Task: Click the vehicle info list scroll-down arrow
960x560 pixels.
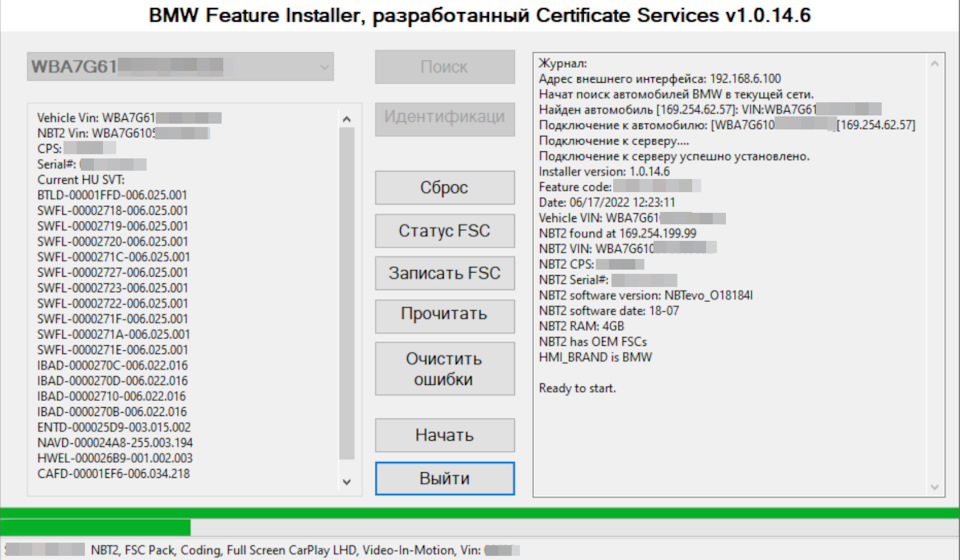Action: (x=347, y=482)
